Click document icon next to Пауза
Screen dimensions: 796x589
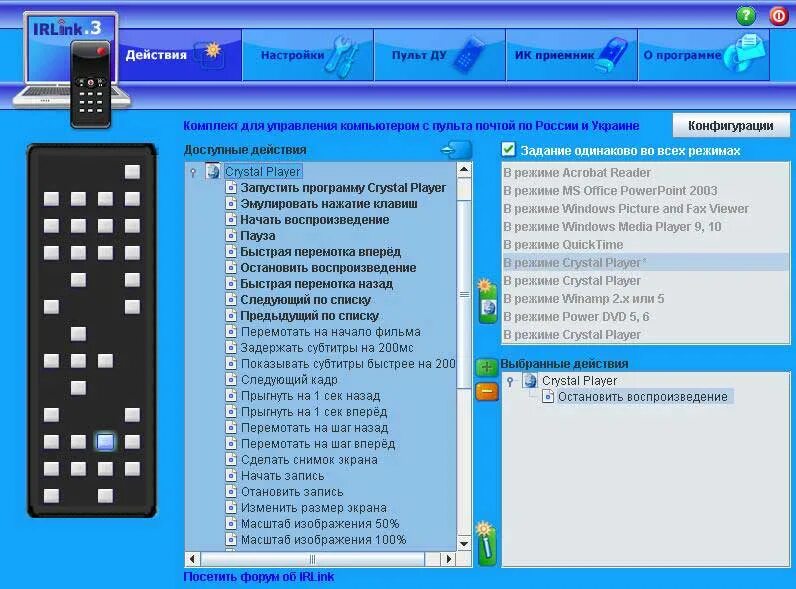pyautogui.click(x=231, y=236)
